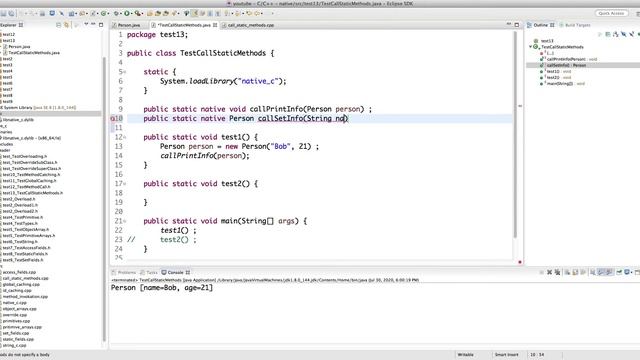Open Person.java in the Explorer tree

click(19, 47)
